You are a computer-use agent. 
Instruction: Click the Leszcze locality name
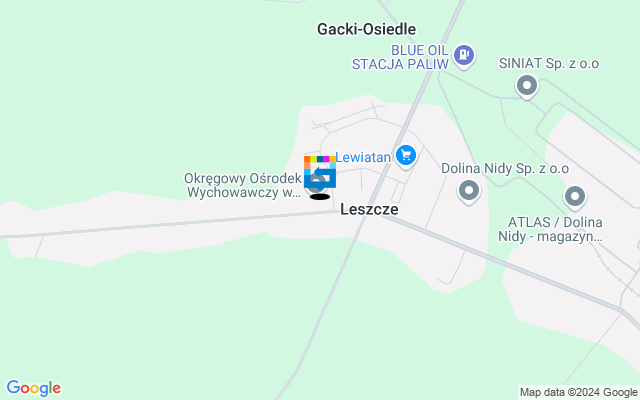click(369, 209)
